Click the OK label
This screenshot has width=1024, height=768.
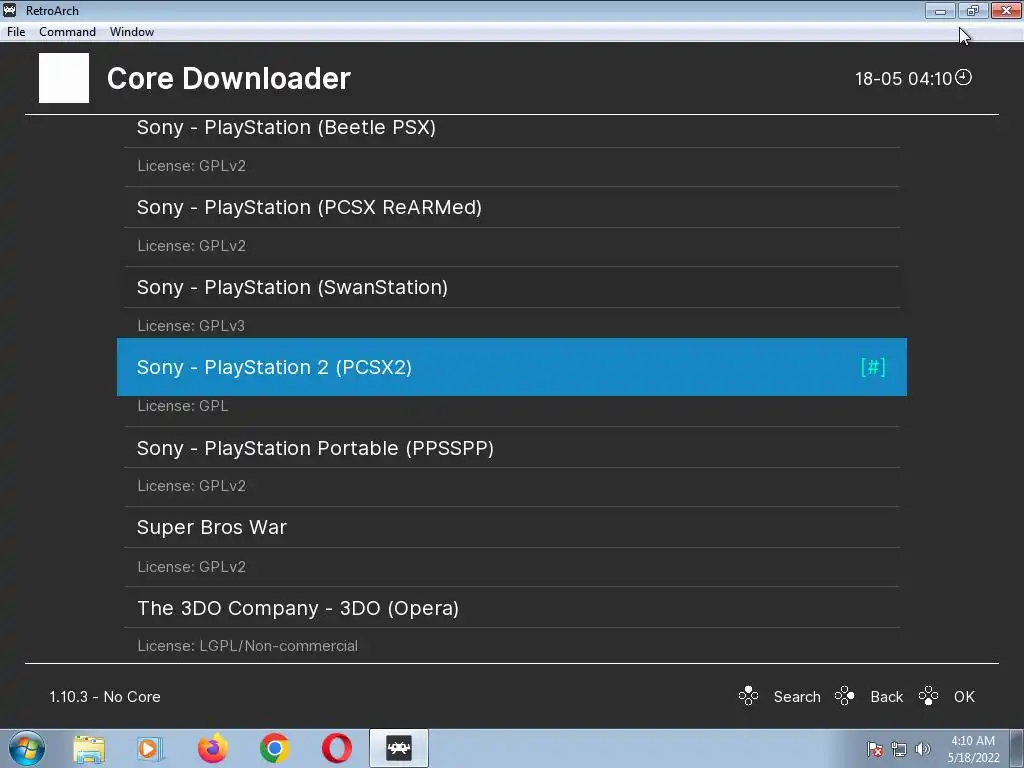pos(964,697)
